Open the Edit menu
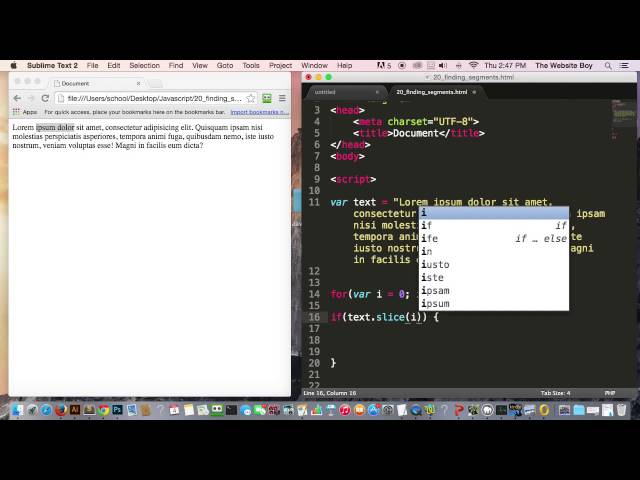Viewport: 640px width, 480px height. [113, 65]
